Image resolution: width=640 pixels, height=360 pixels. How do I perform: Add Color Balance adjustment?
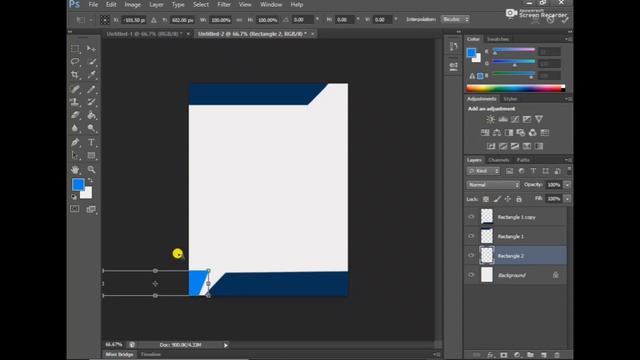(497, 133)
